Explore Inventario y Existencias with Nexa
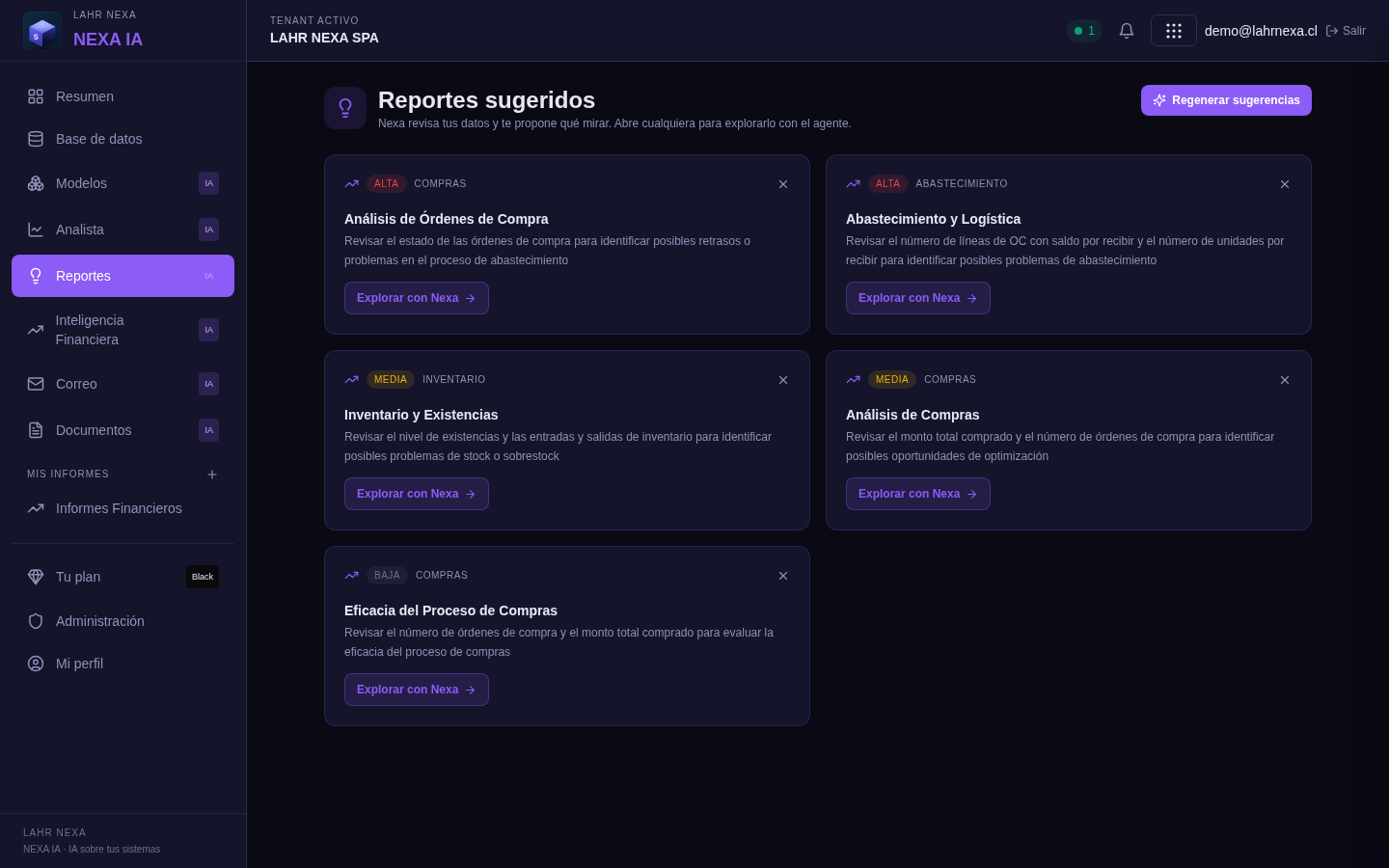Screen dimensions: 1389x868 (x=417, y=494)
